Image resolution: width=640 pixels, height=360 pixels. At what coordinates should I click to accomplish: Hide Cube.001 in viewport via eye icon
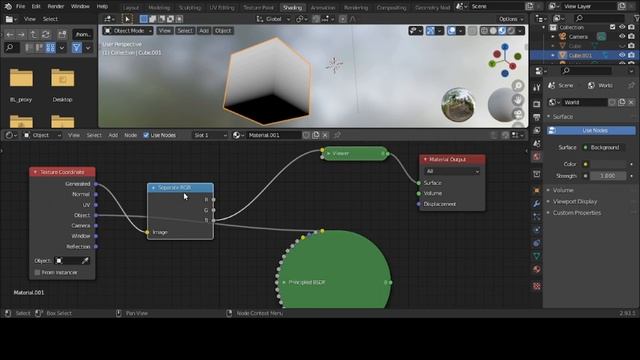622,55
